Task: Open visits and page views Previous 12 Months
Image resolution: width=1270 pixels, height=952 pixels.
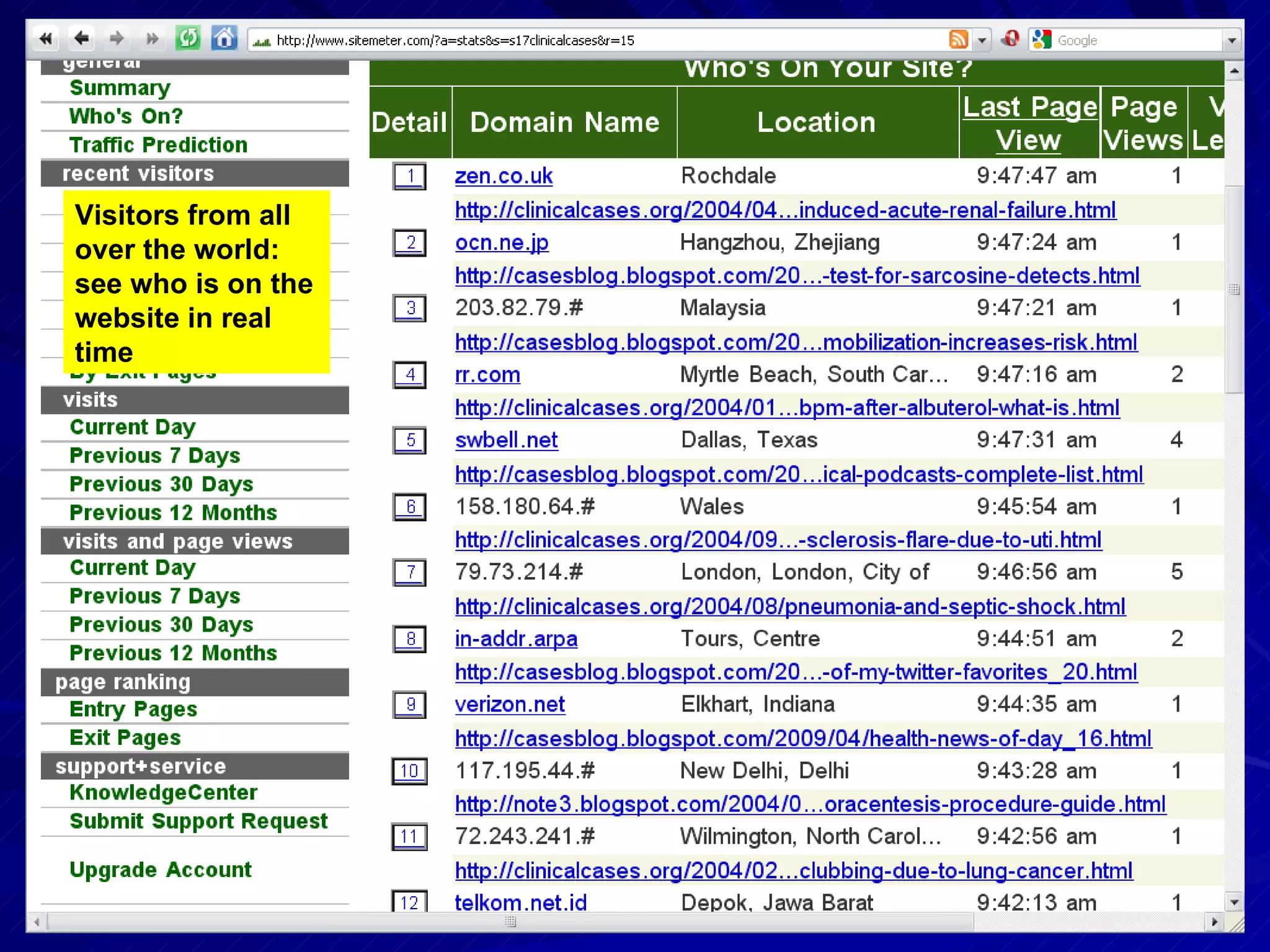Action: pos(173,653)
